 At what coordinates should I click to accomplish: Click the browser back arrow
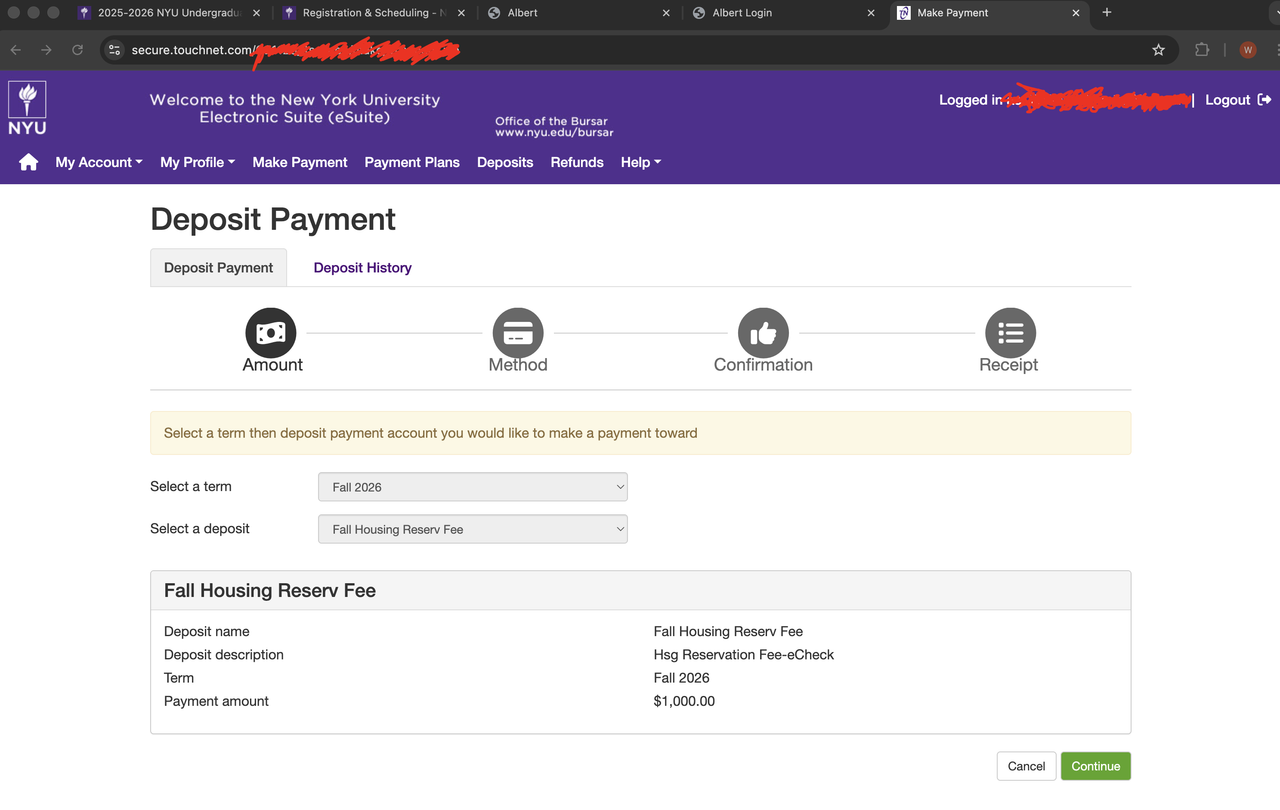tap(16, 50)
